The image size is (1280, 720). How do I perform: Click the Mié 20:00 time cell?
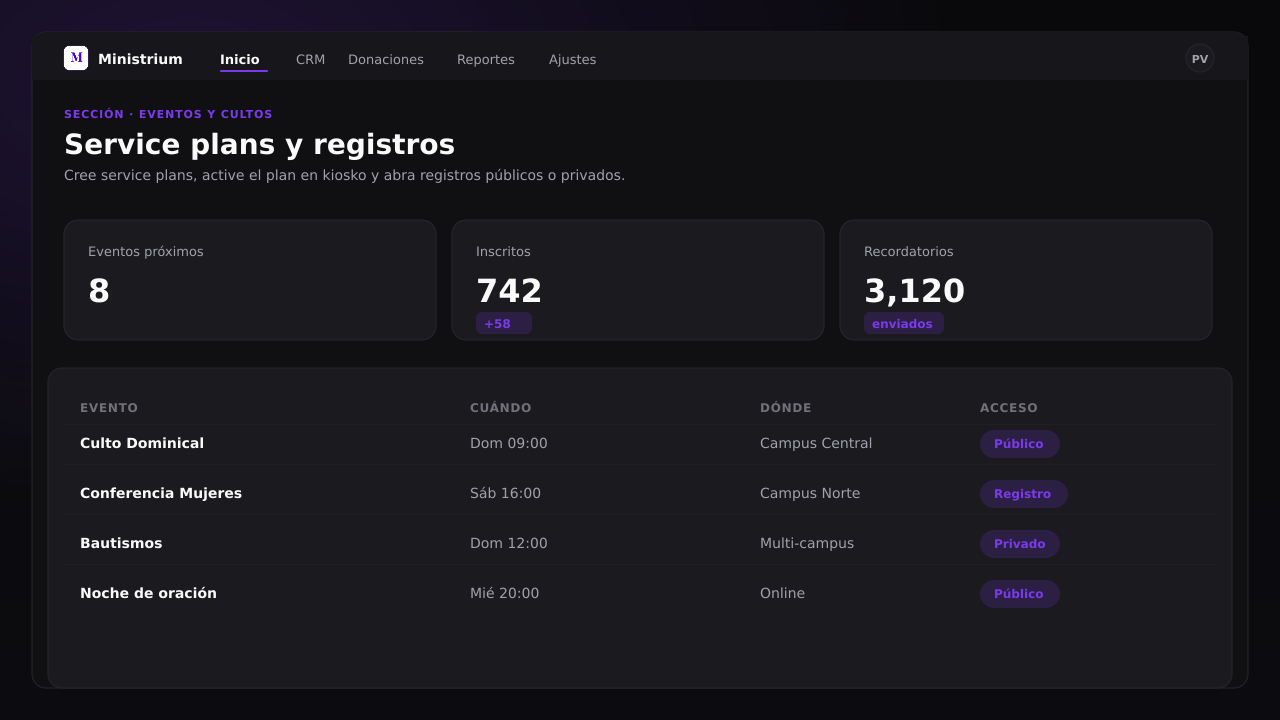coord(504,593)
